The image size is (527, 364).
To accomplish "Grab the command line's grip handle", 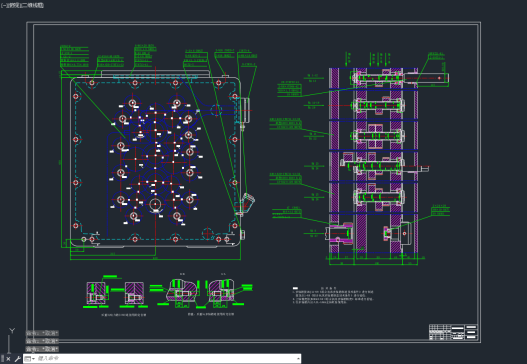I will [x=2, y=359].
